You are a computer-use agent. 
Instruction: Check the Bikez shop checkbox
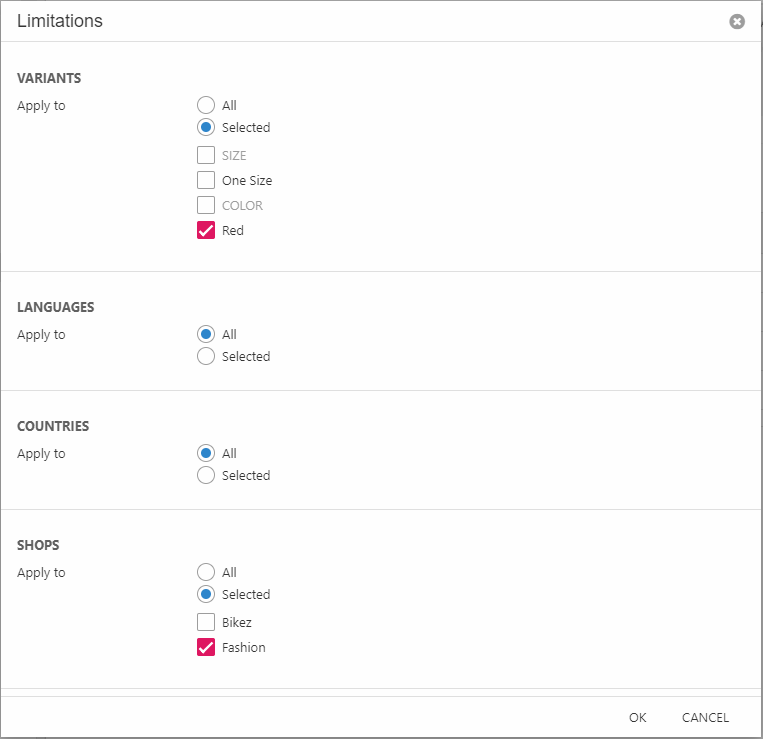206,622
